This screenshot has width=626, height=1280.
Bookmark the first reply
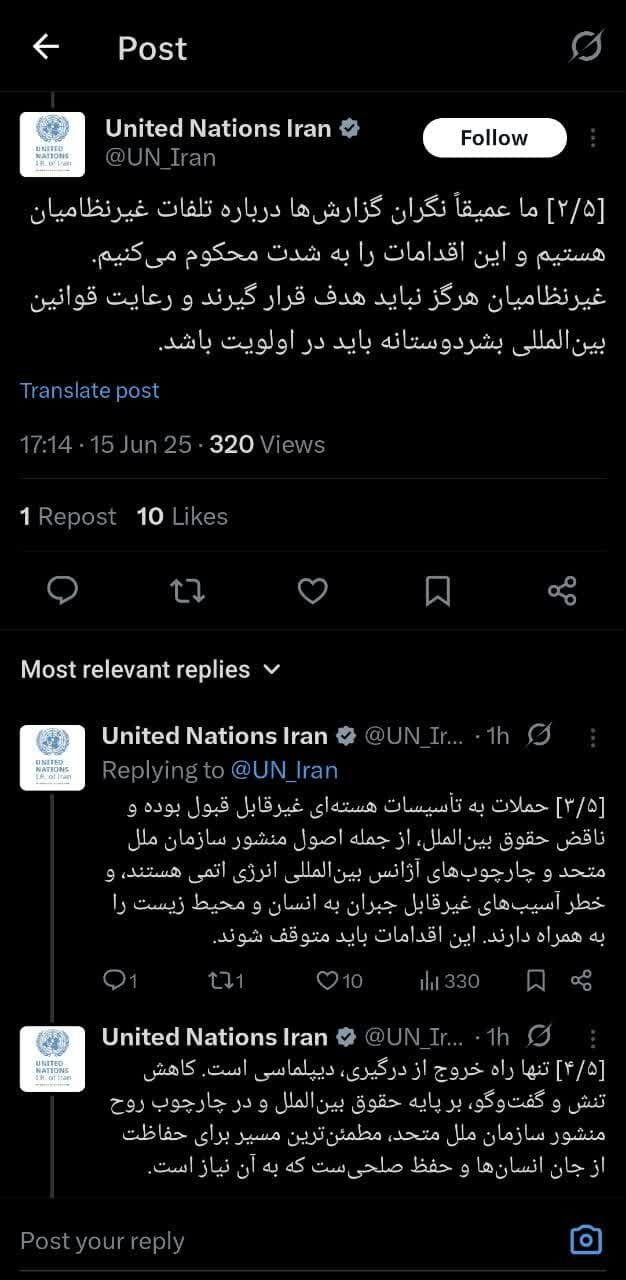535,981
